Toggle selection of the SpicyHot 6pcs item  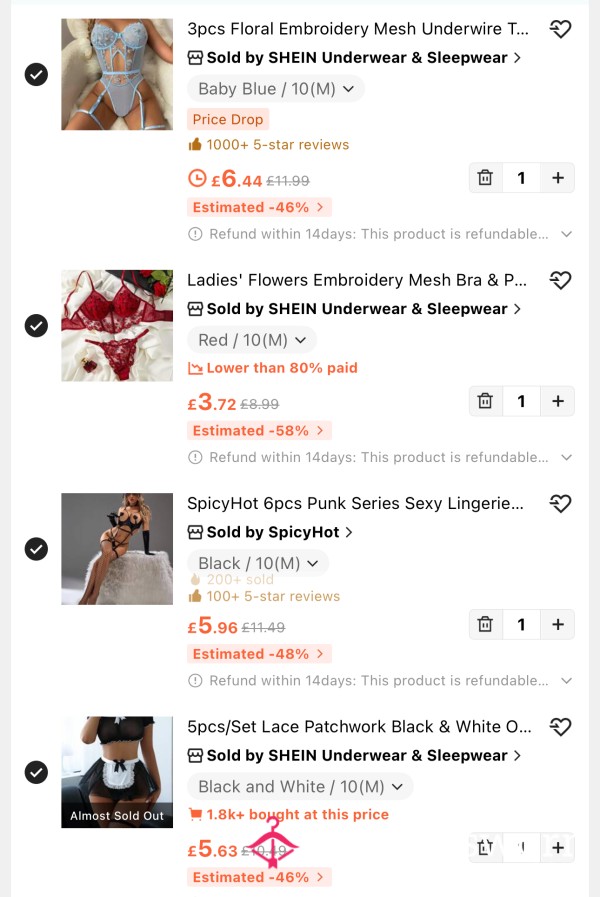pyautogui.click(x=36, y=549)
